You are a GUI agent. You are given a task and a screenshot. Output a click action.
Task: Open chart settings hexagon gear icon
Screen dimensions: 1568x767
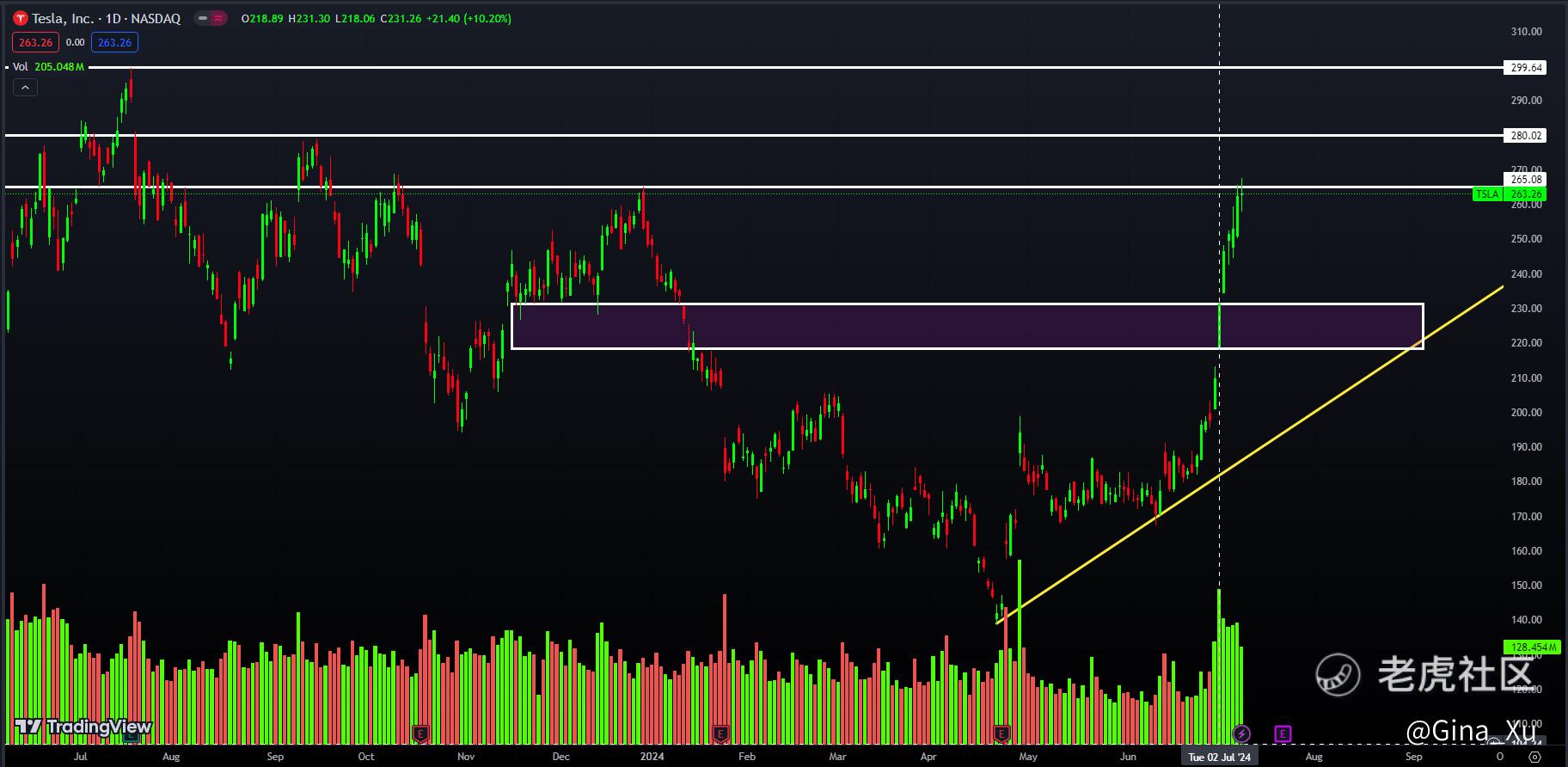(x=1535, y=757)
